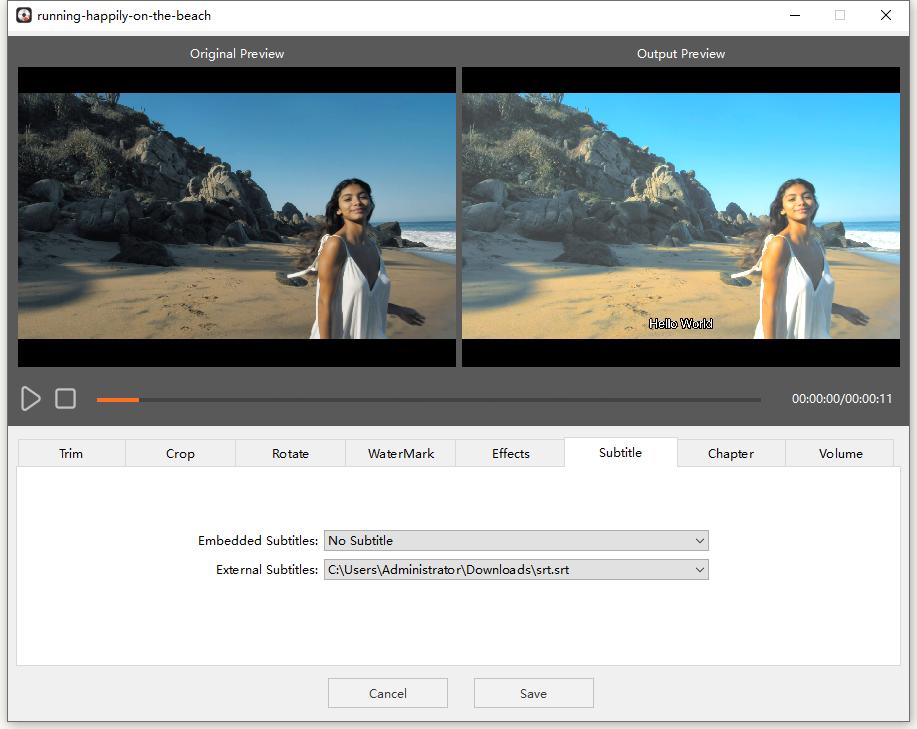Play the video preview

(x=30, y=398)
